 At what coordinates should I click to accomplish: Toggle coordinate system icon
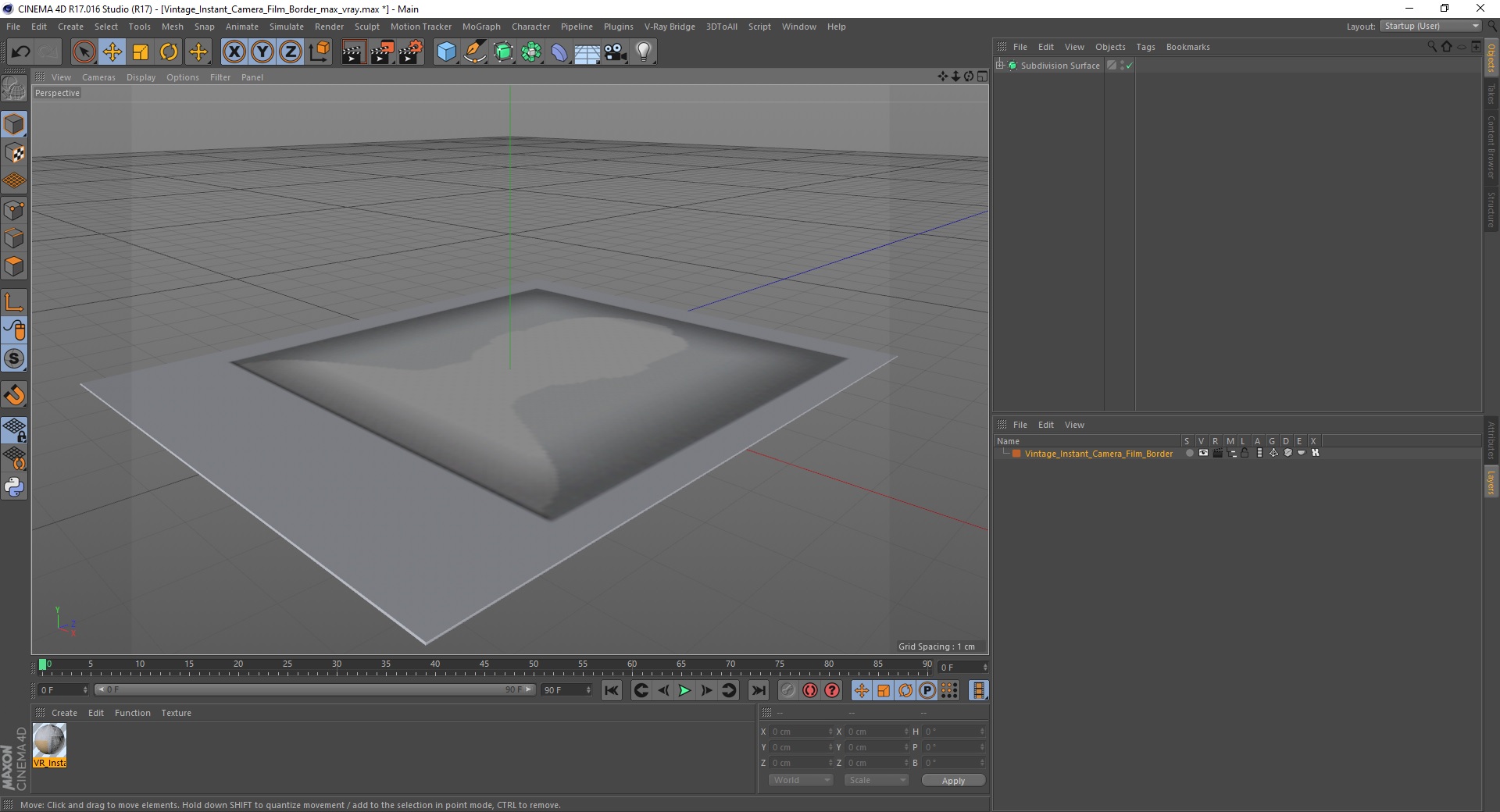click(320, 52)
